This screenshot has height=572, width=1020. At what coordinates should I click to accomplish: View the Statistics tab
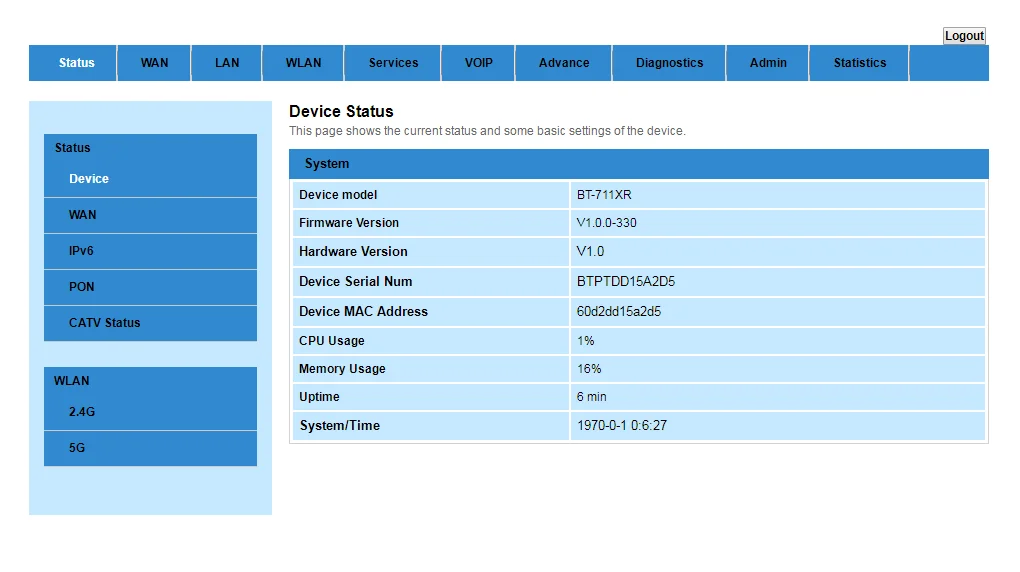pyautogui.click(x=860, y=63)
